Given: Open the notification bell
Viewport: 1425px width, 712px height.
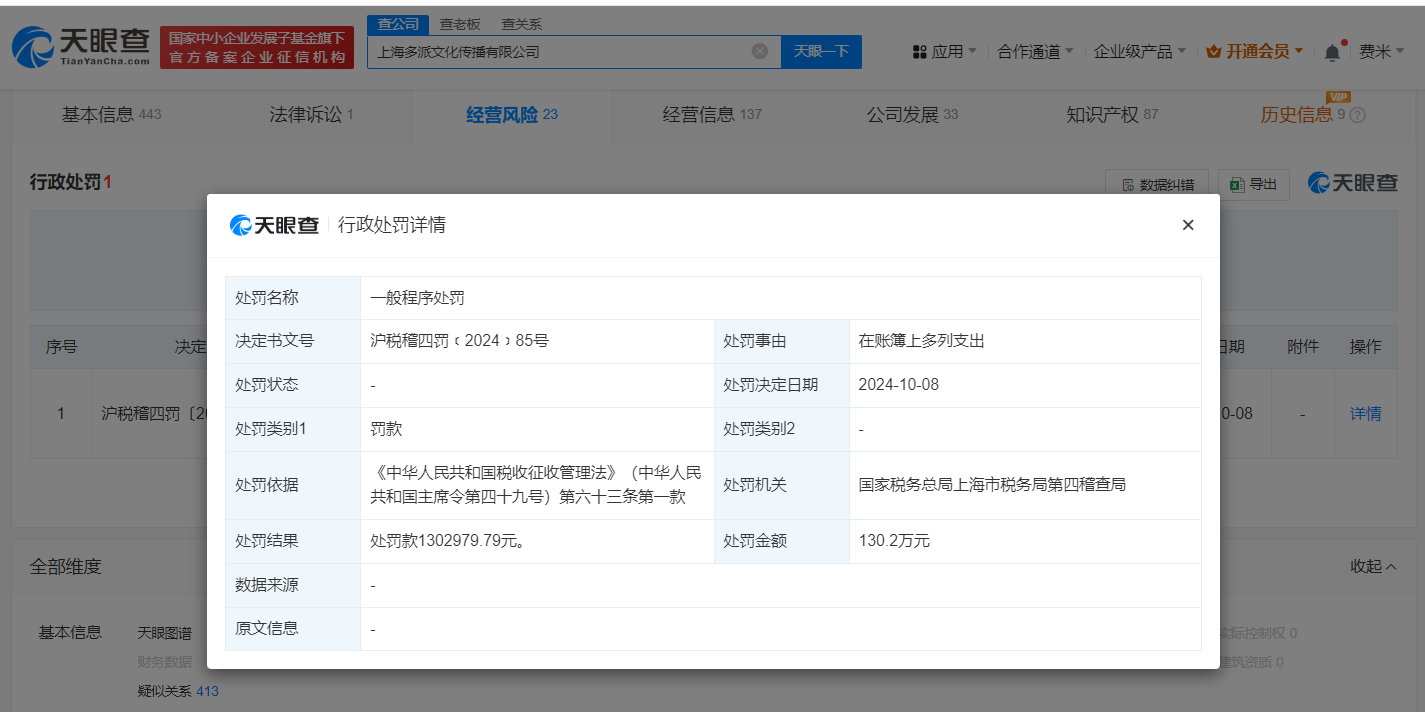Looking at the screenshot, I should point(1332,52).
